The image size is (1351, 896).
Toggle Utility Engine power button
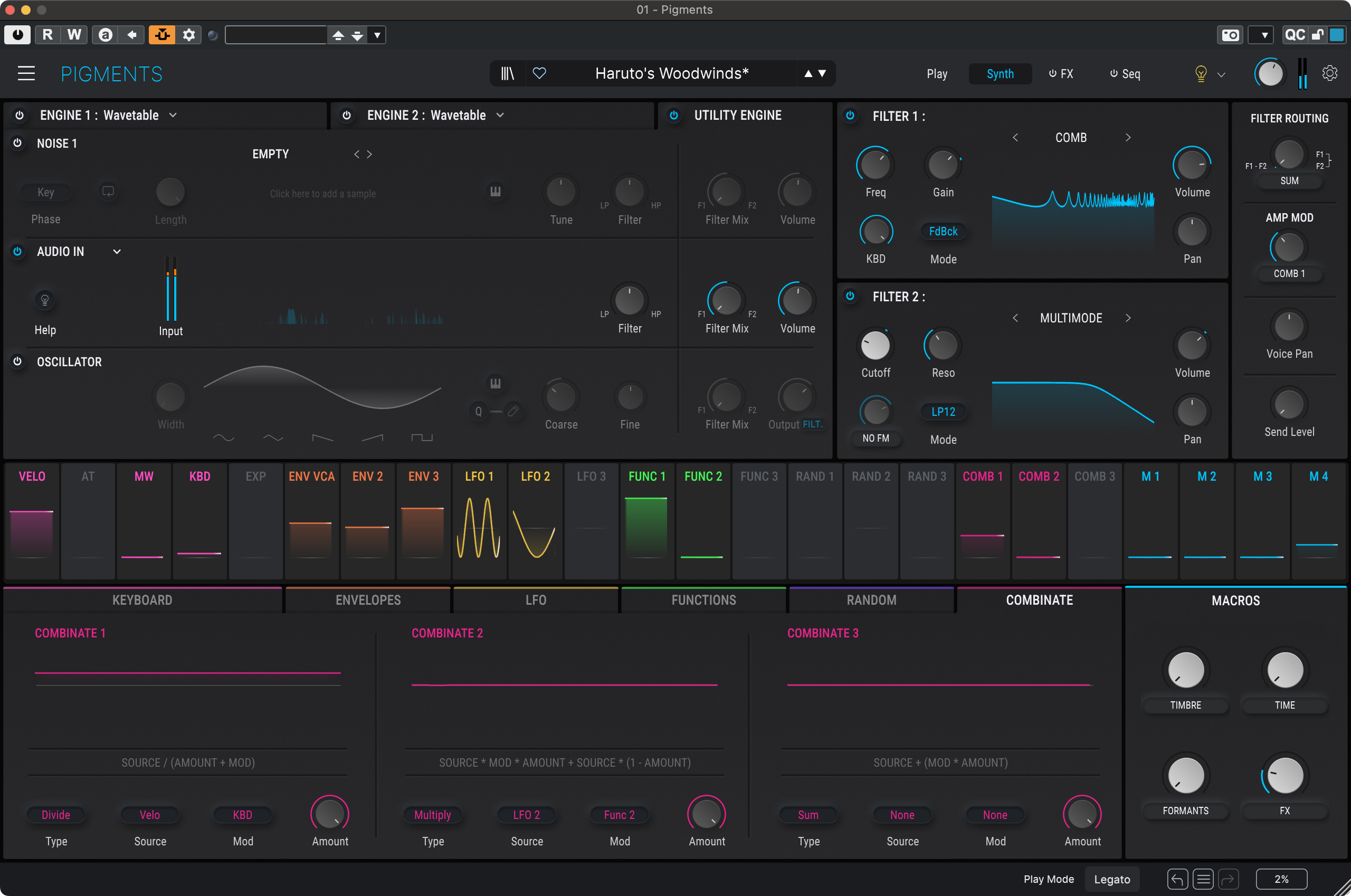pos(674,115)
